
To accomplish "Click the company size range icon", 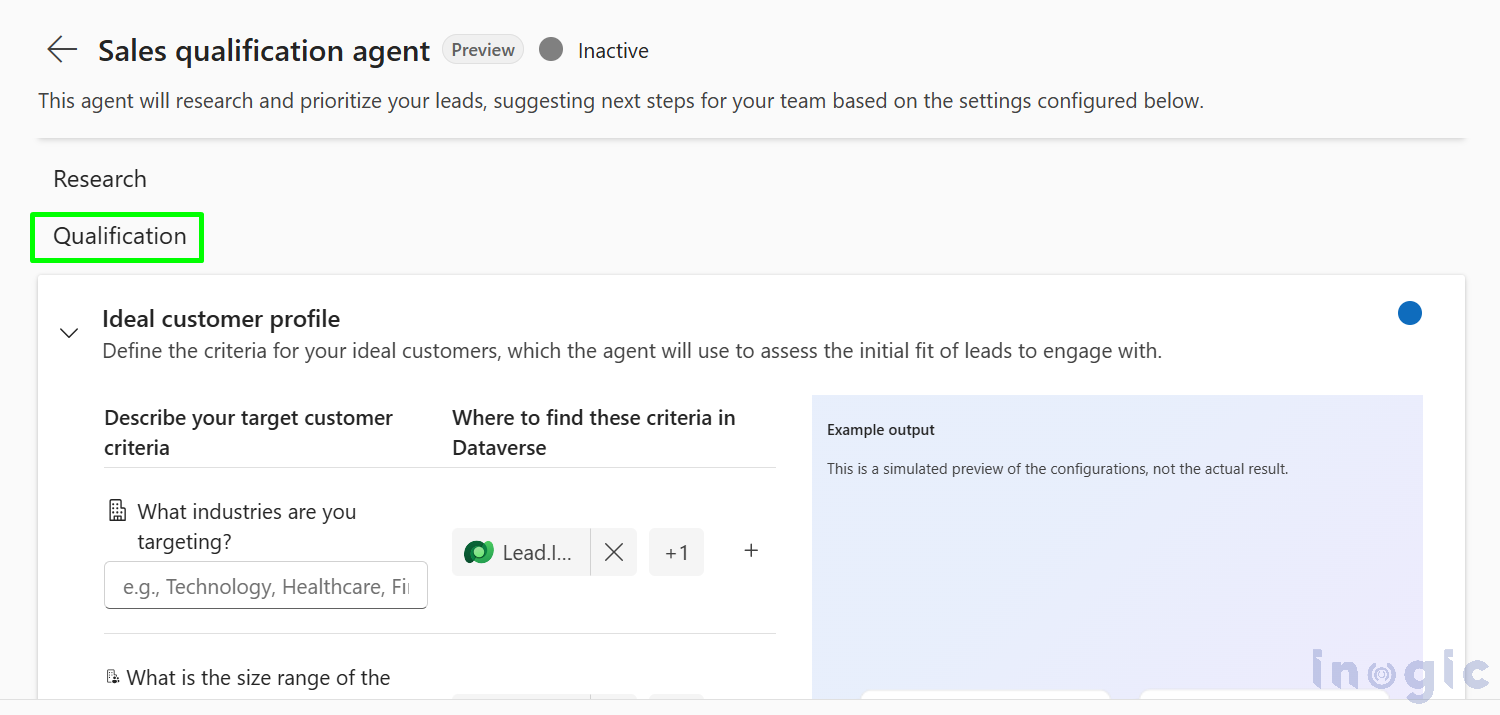I will (x=113, y=677).
